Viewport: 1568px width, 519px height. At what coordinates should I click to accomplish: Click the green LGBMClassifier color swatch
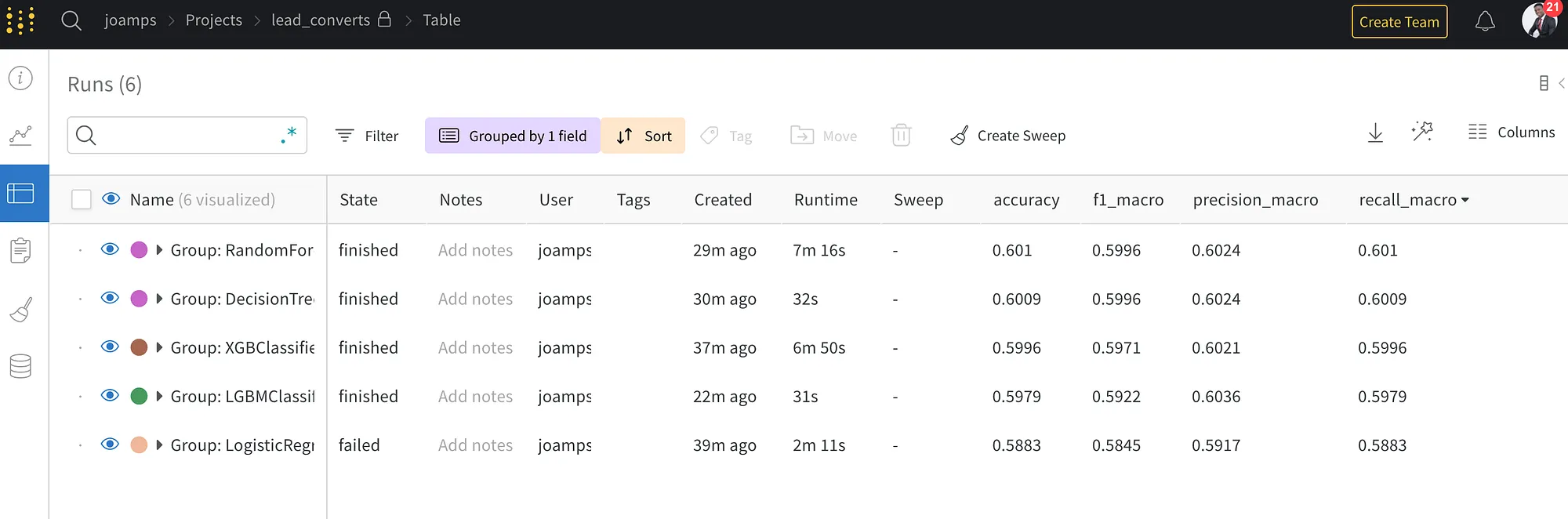[x=139, y=396]
